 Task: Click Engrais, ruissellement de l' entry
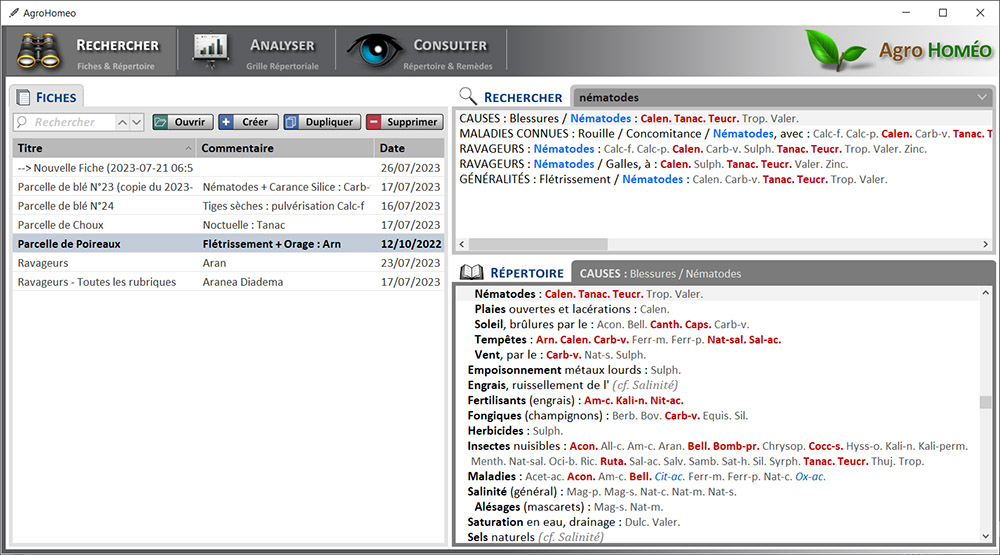[573, 385]
